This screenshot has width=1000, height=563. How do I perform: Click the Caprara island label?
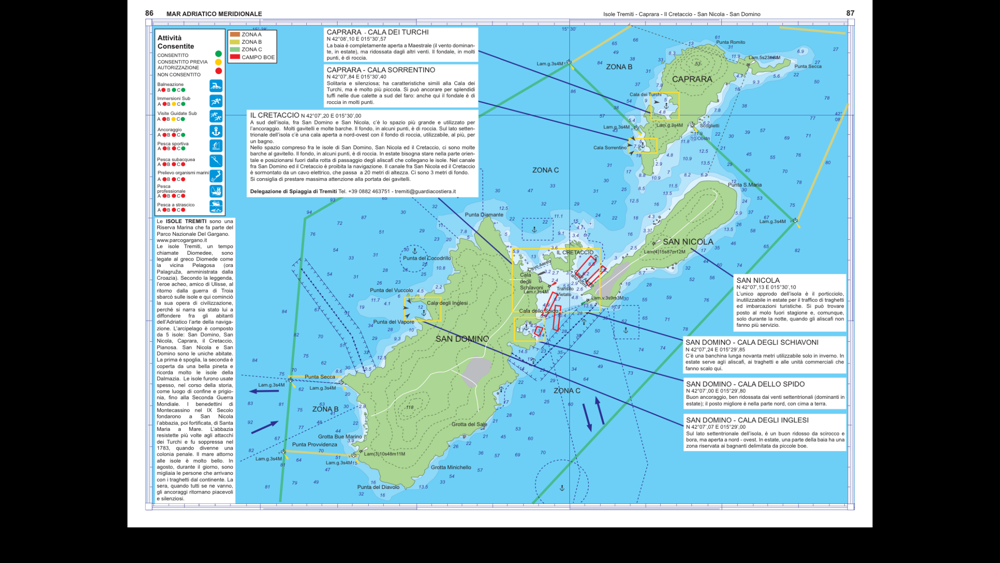click(x=692, y=79)
